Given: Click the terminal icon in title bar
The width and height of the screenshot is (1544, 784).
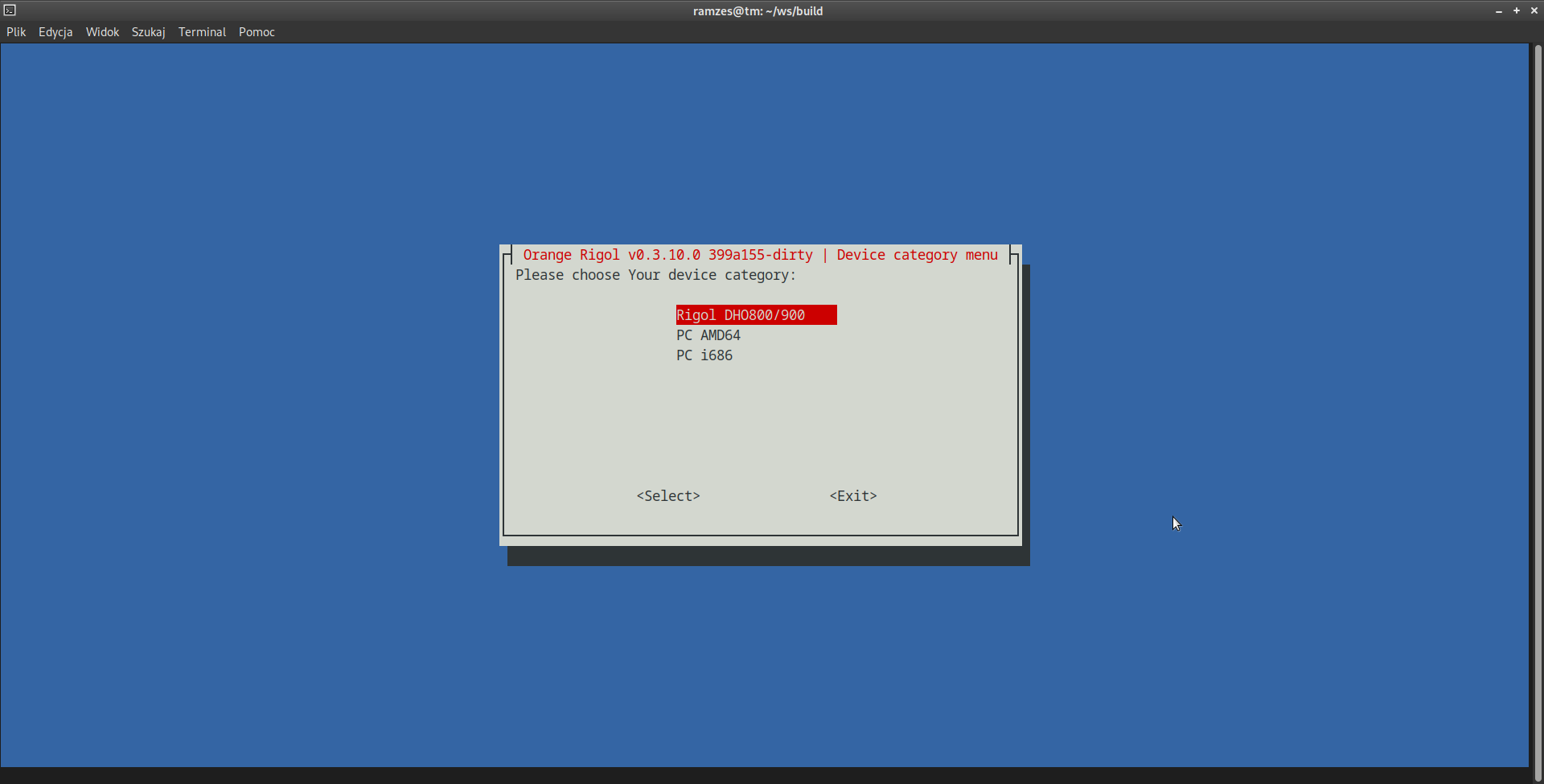Looking at the screenshot, I should [10, 10].
